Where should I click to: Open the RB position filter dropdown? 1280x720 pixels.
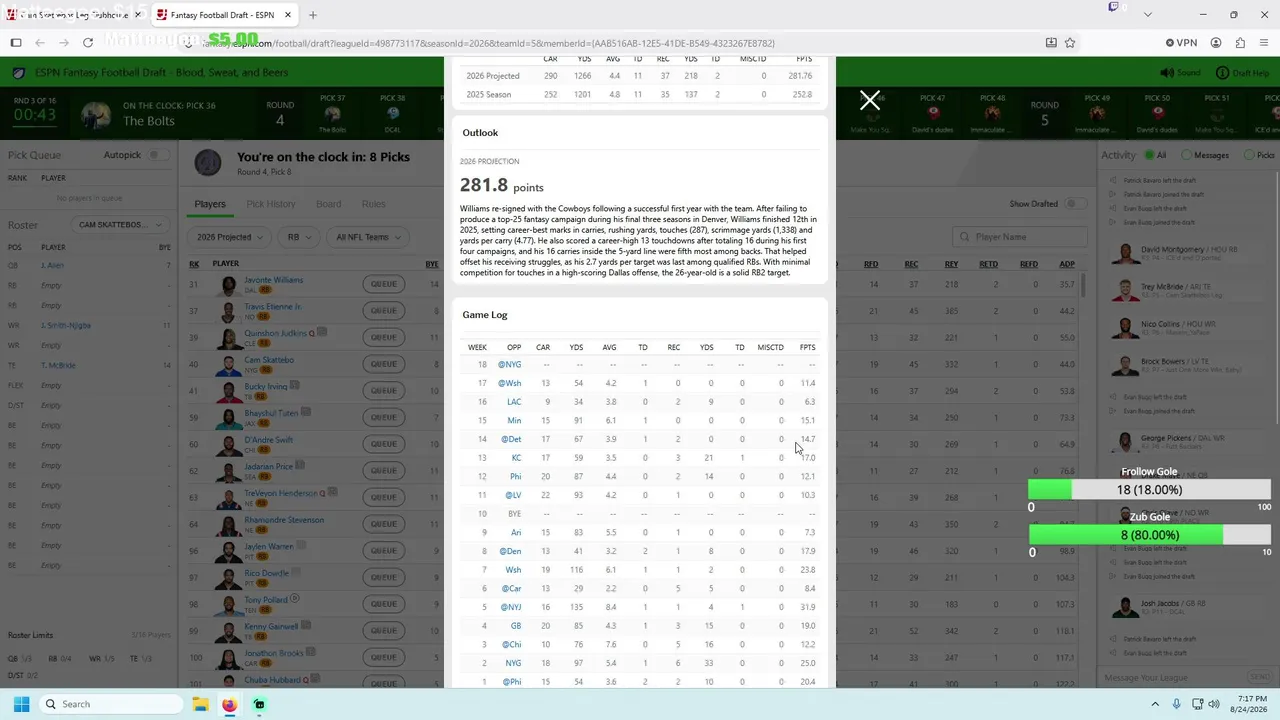(299, 237)
